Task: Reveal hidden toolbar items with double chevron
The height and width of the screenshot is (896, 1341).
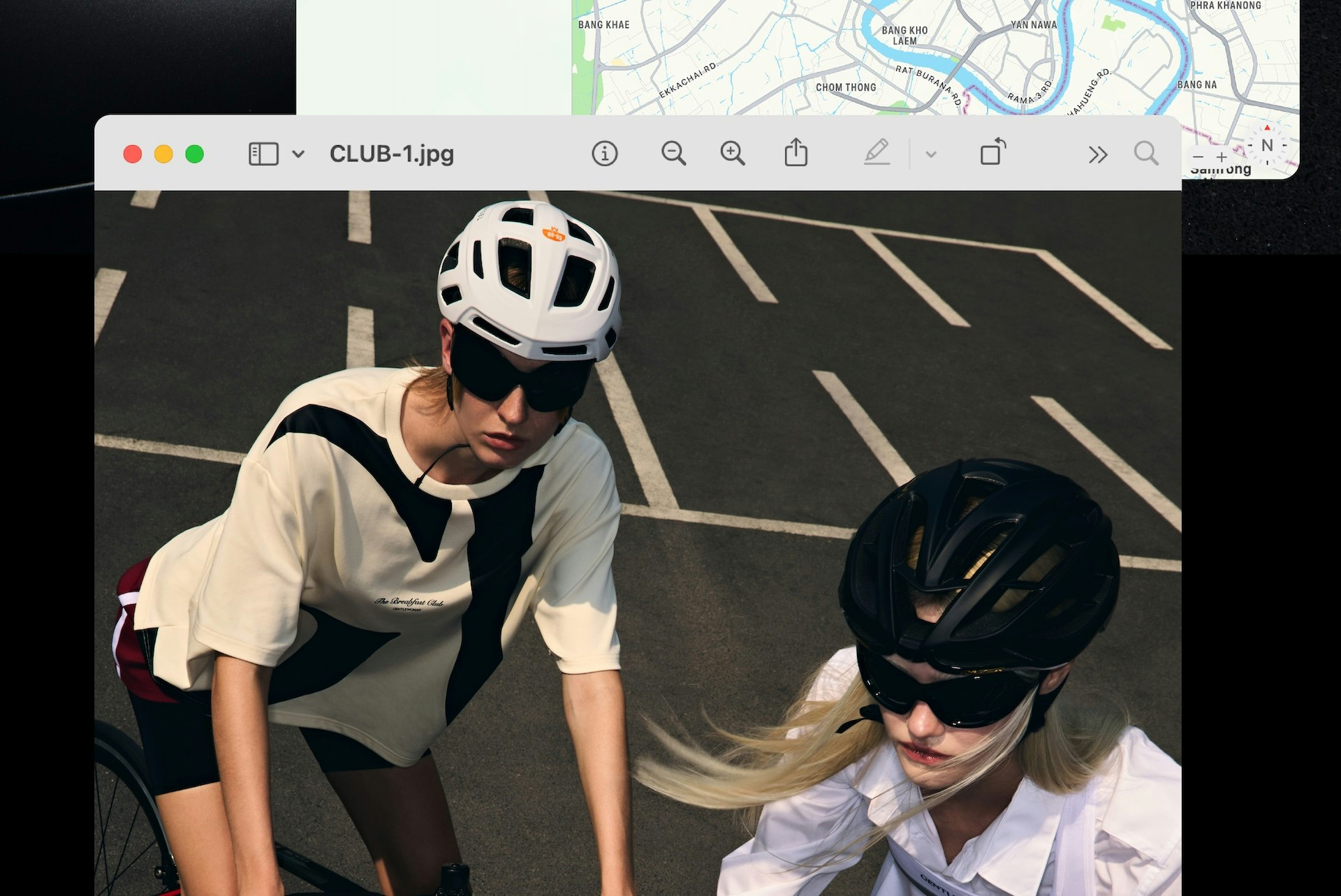Action: (x=1098, y=154)
